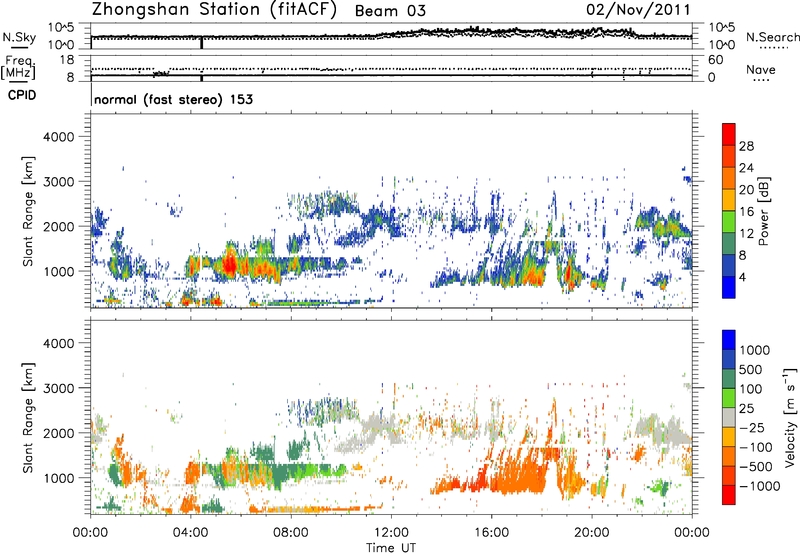Click the 'N.Search' legend label
The width and height of the screenshot is (800, 554).
[772, 37]
